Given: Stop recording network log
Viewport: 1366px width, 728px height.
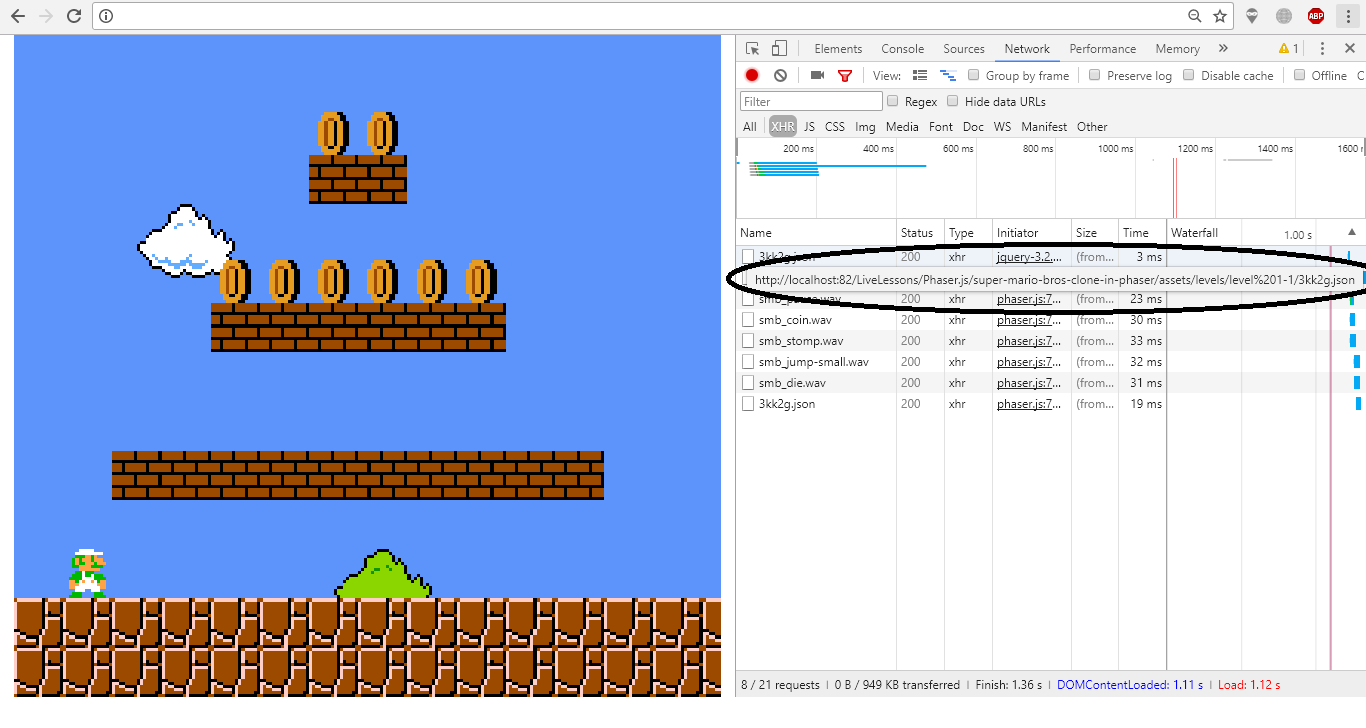Looking at the screenshot, I should [x=752, y=75].
